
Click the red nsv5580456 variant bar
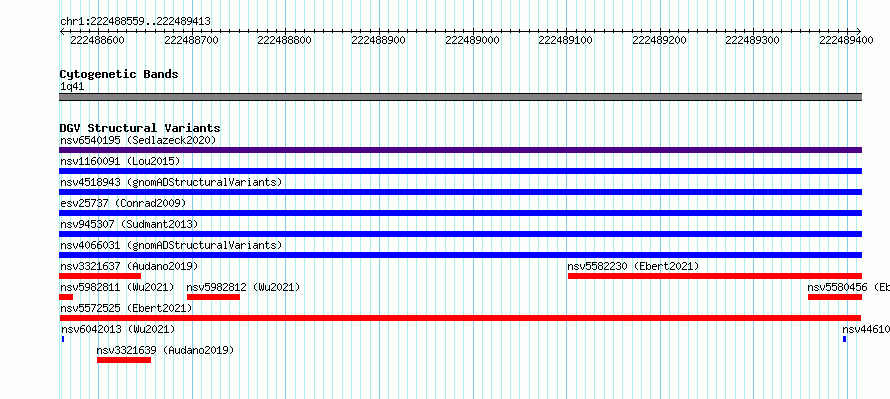(835, 297)
